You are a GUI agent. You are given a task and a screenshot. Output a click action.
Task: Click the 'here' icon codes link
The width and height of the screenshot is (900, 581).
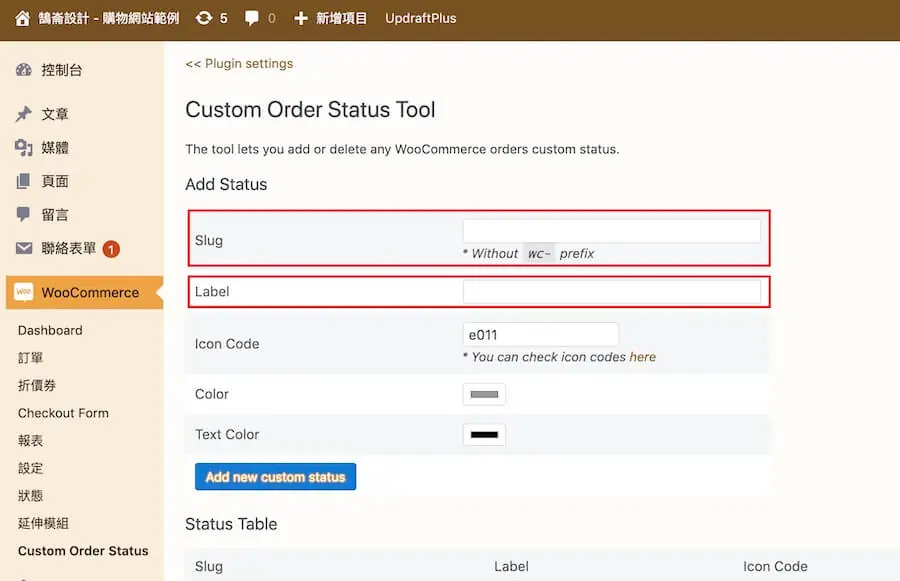point(642,357)
